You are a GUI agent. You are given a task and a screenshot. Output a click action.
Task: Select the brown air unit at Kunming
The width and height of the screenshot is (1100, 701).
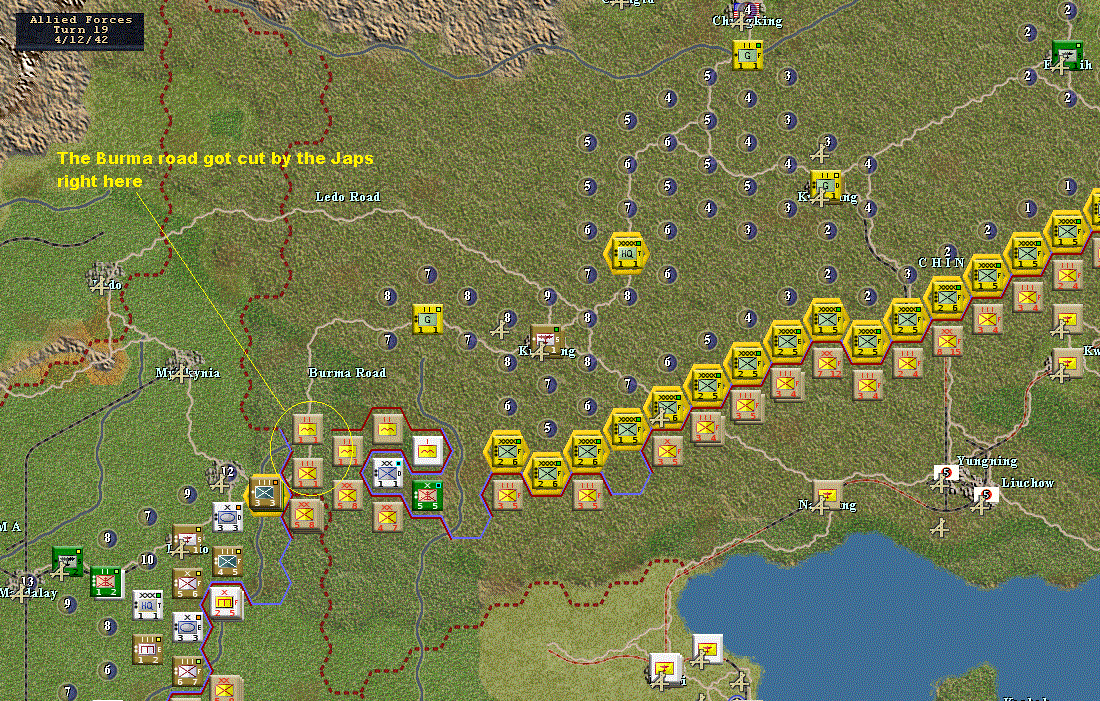[x=545, y=341]
